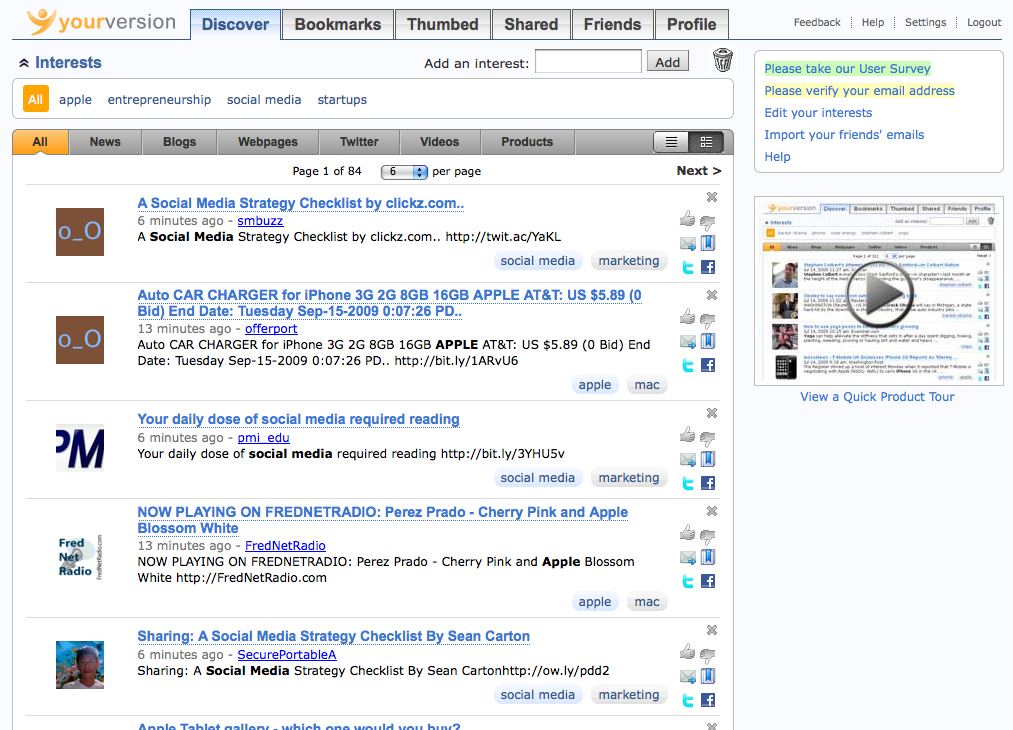Click the mac tag on the FREDNETRADIO post

647,602
